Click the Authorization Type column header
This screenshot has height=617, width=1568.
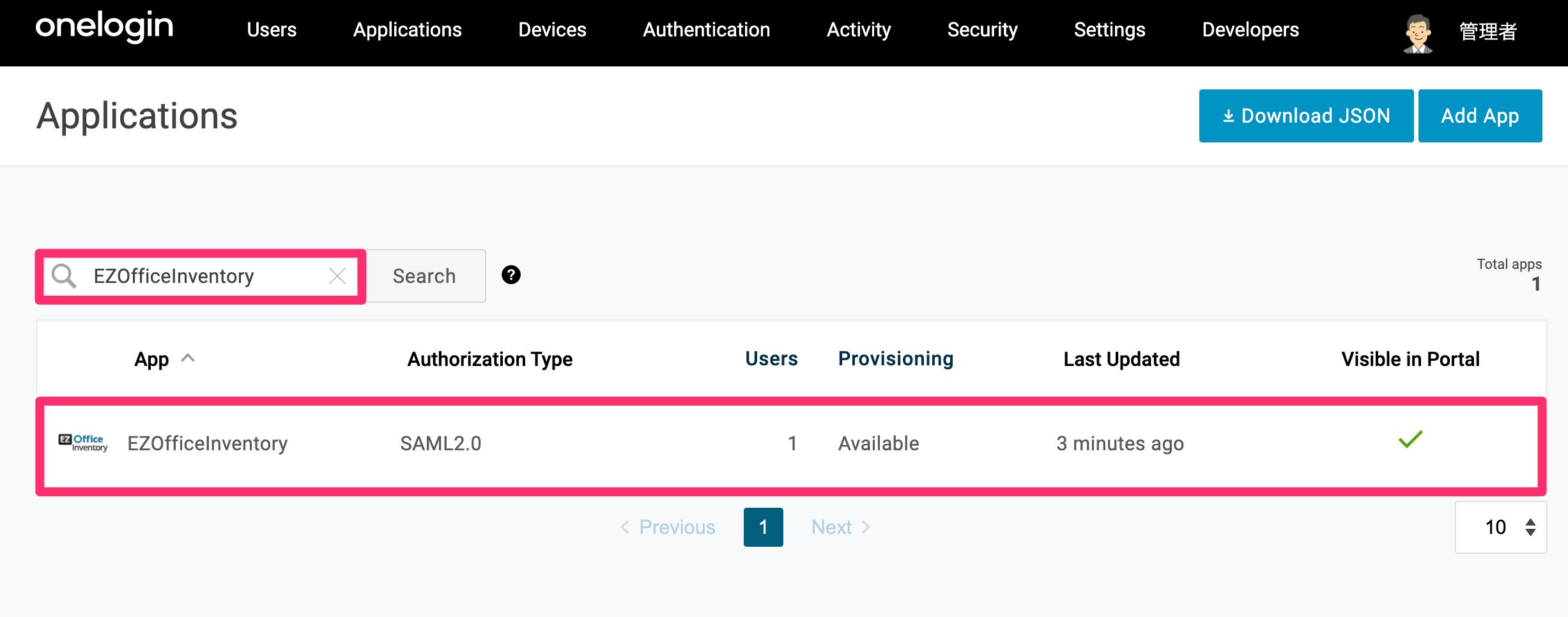coord(490,360)
